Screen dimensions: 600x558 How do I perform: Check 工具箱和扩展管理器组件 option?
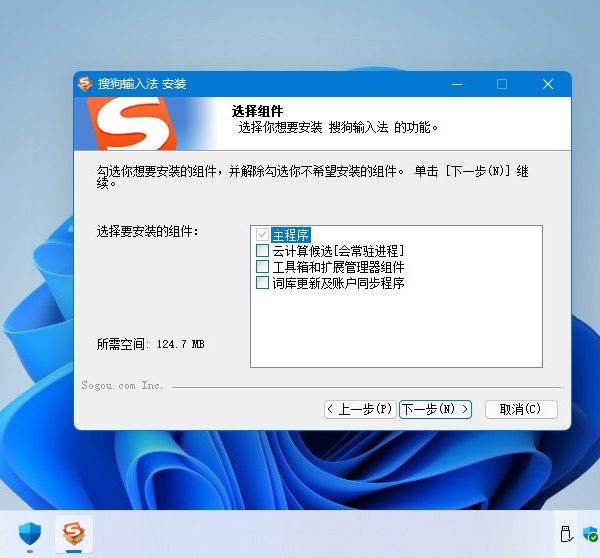tap(263, 267)
